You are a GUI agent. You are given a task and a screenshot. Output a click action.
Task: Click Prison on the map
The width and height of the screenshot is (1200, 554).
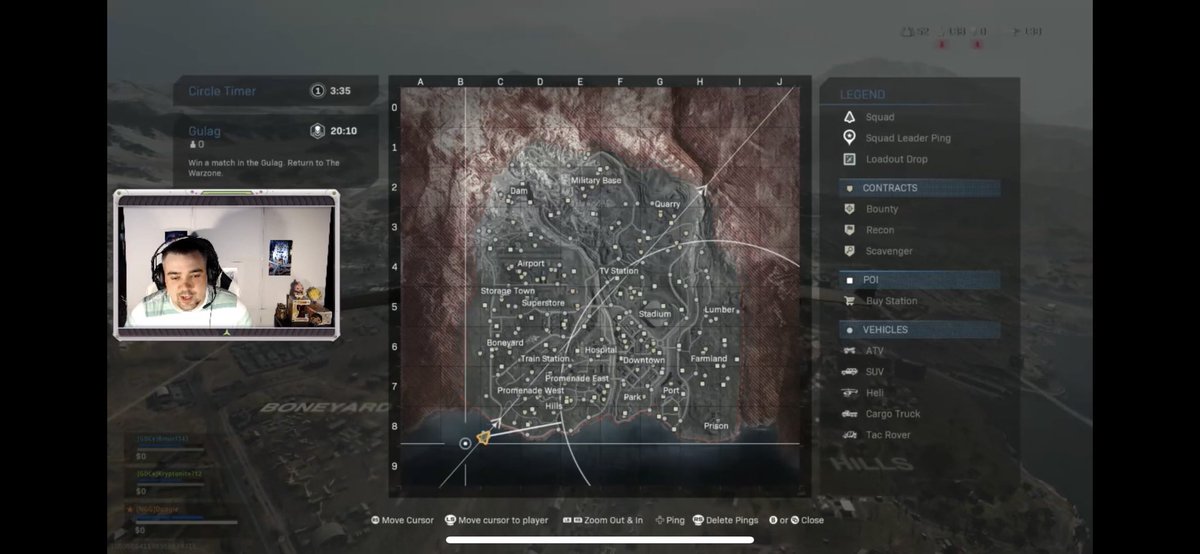[716, 426]
